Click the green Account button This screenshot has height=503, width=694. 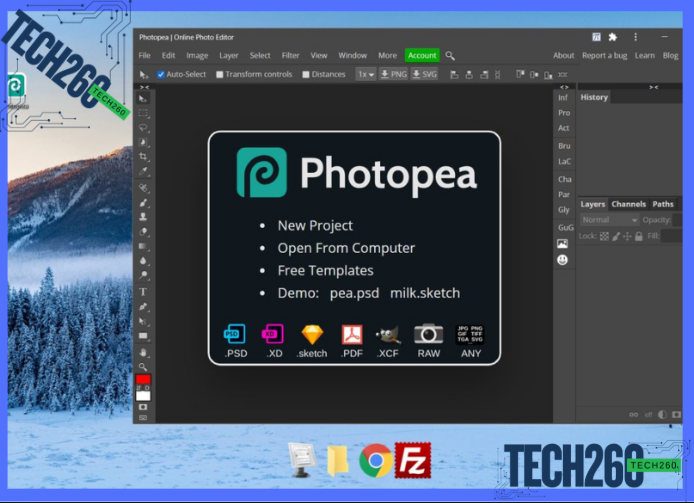(x=422, y=56)
